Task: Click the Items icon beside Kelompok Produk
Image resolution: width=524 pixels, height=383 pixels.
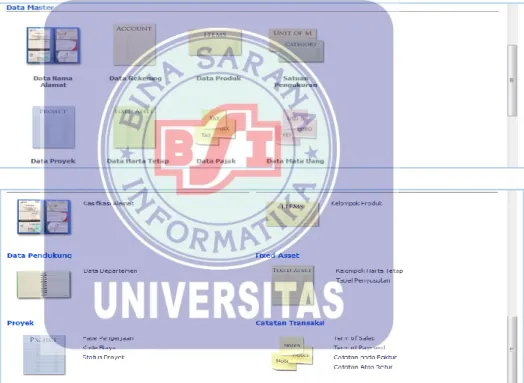Action: pos(292,214)
